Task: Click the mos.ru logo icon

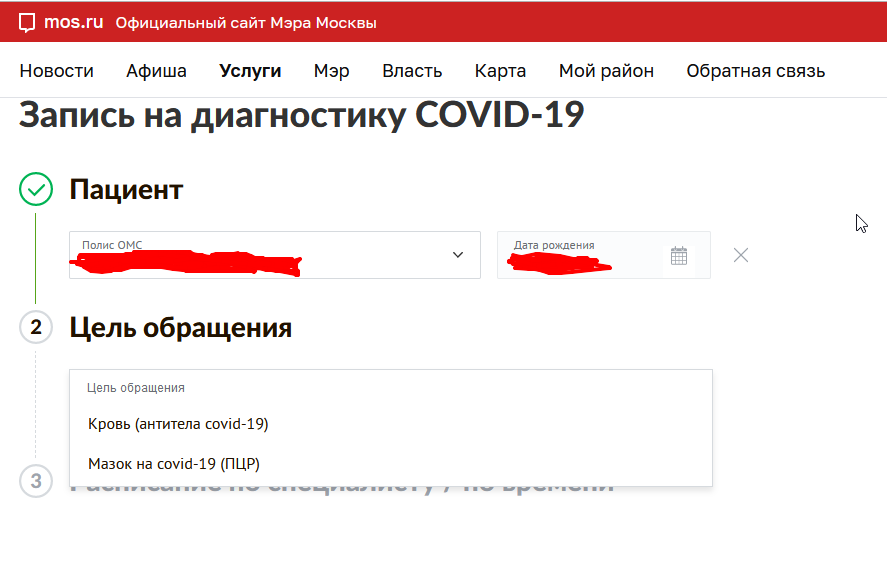Action: 27,23
